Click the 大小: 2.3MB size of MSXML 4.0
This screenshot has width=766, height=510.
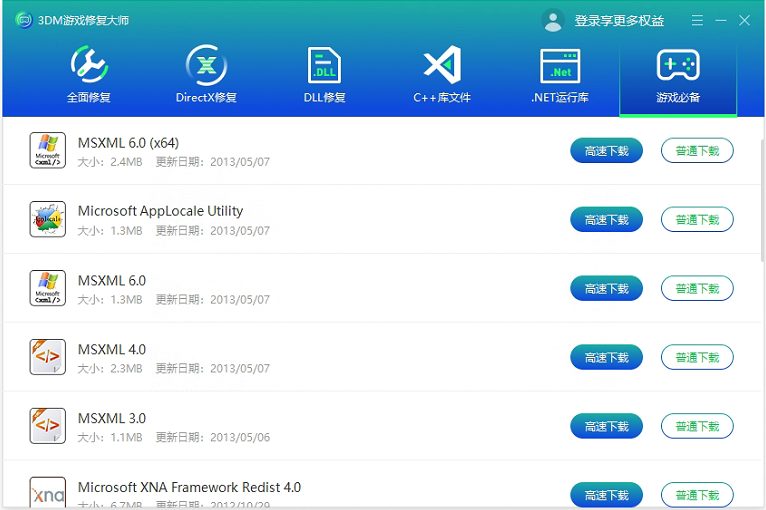[110, 368]
